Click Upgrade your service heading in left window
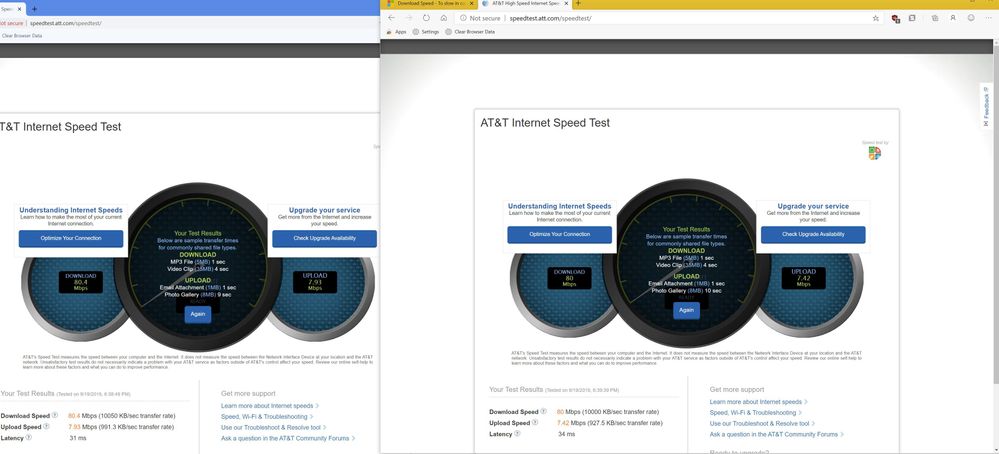 tap(324, 210)
